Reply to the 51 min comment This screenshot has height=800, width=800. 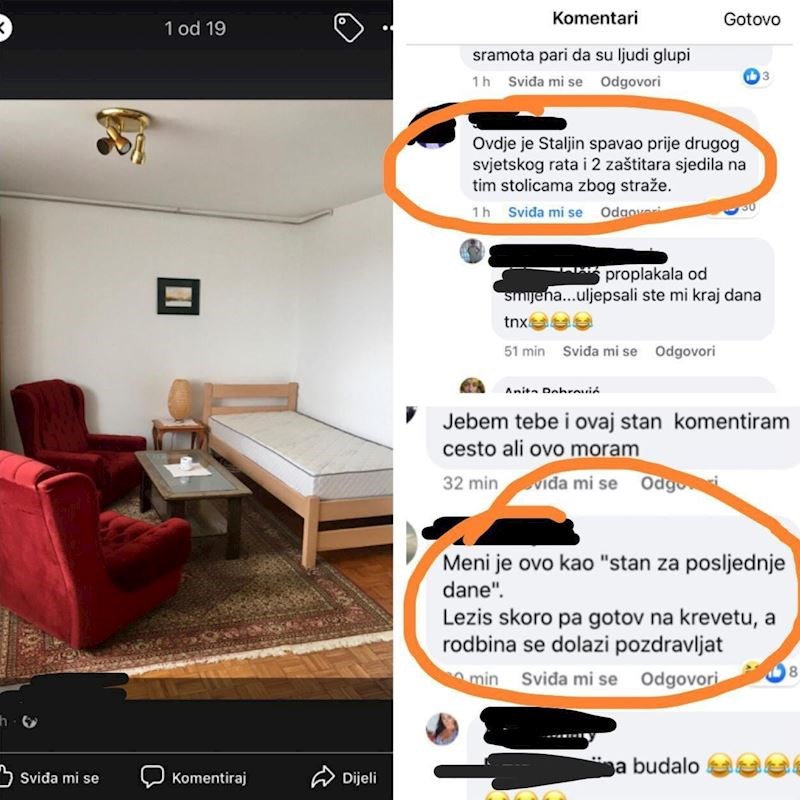[x=685, y=351]
